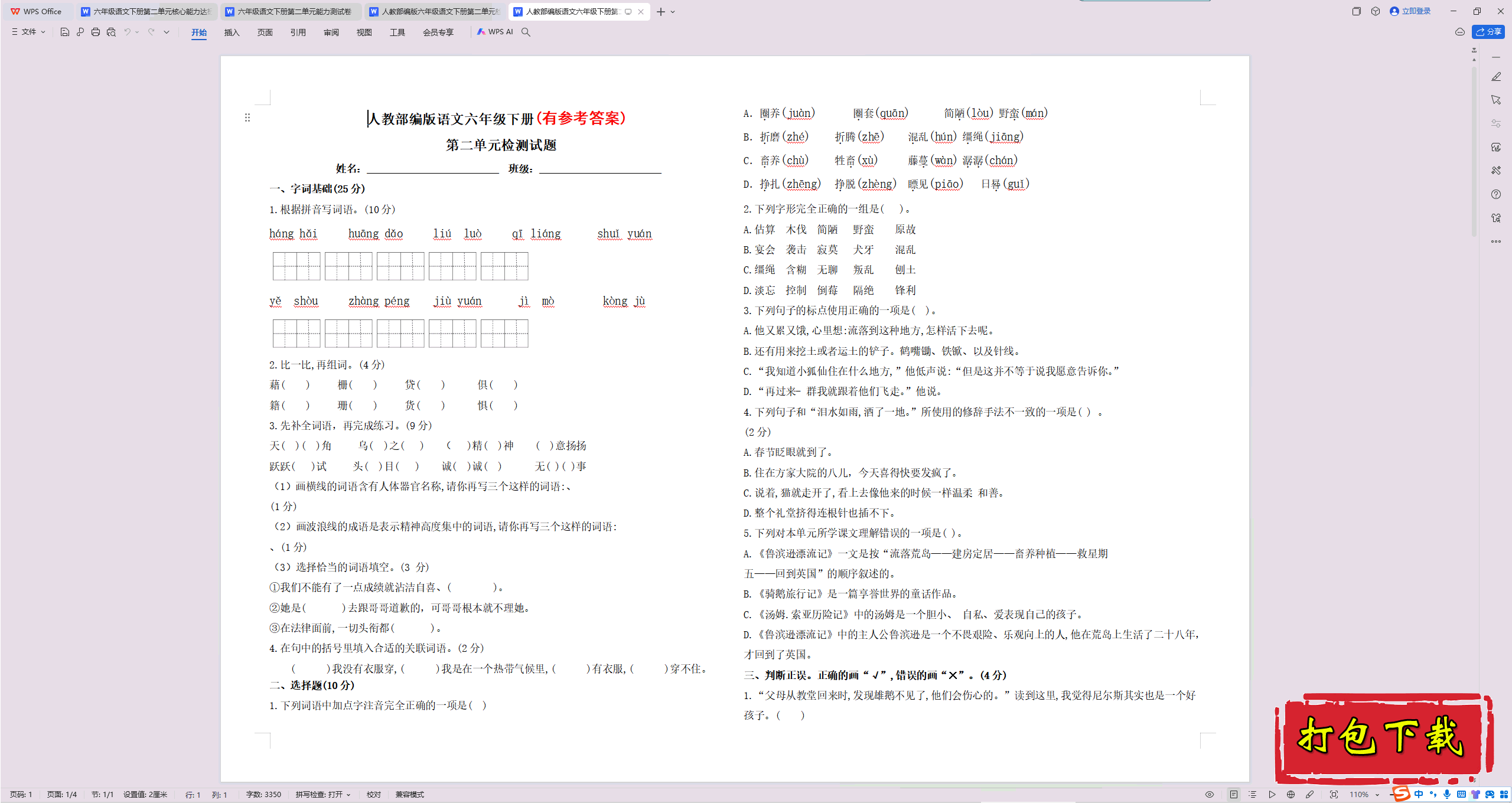1512x803 pixels.
Task: Expand the 文件 menu dropdown
Action: click(28, 32)
